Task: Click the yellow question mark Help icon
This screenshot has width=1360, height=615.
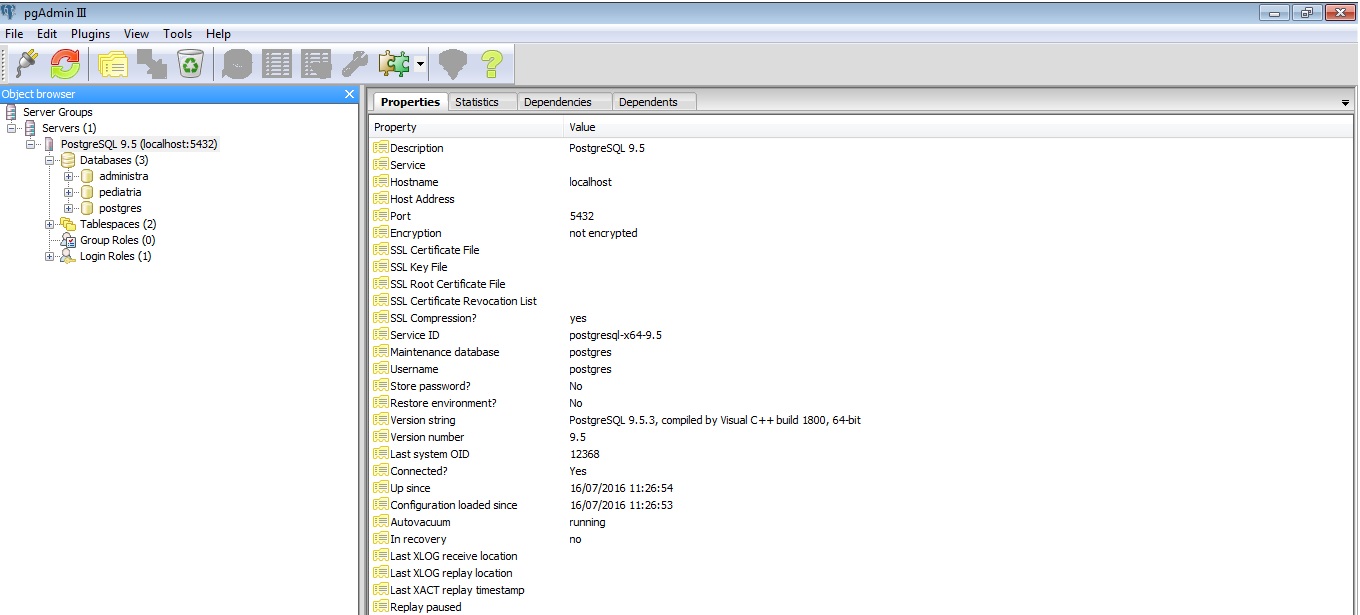Action: pos(491,64)
